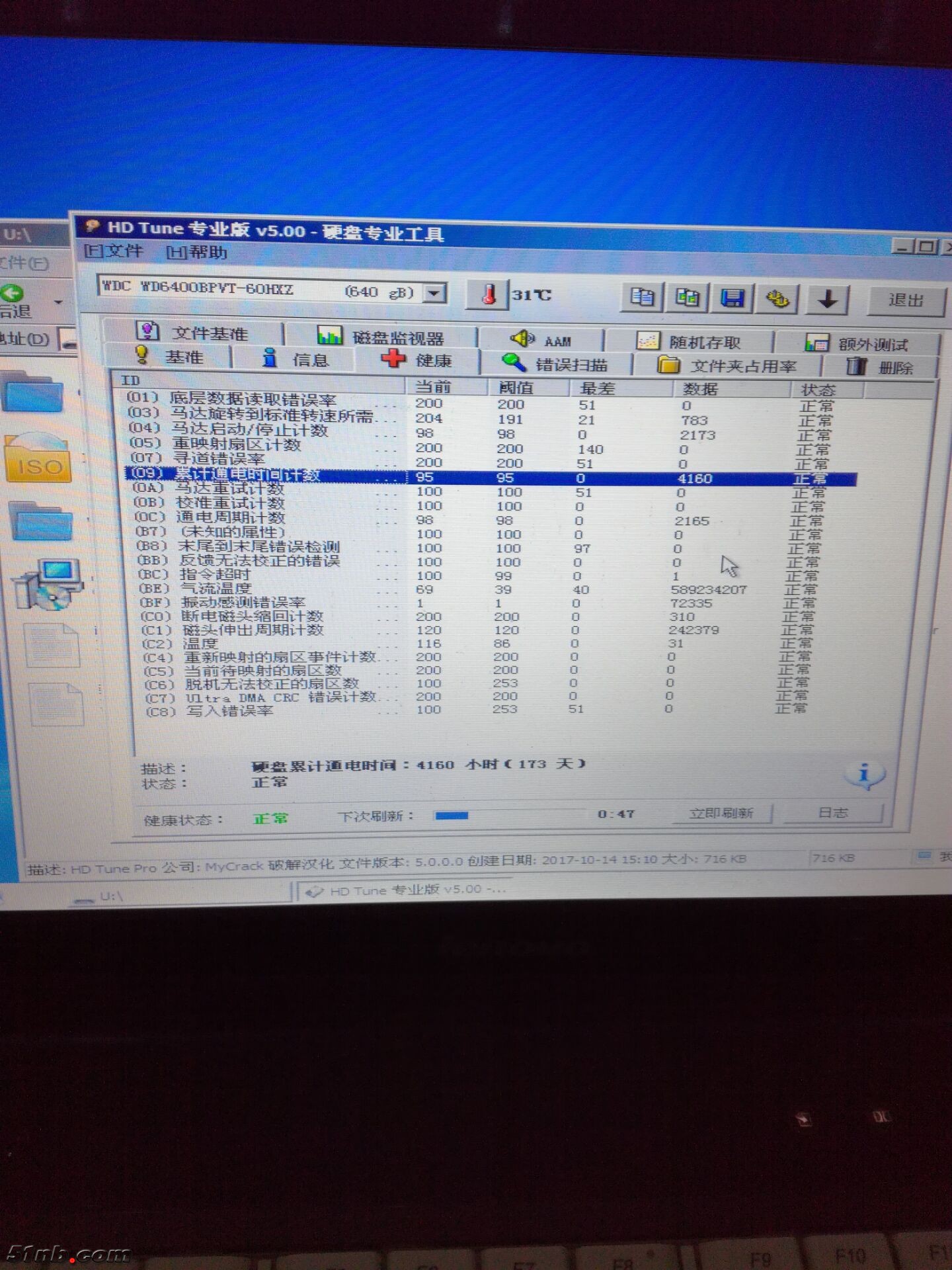
Task: Open the ISO folder icon on the left
Action: point(38,459)
